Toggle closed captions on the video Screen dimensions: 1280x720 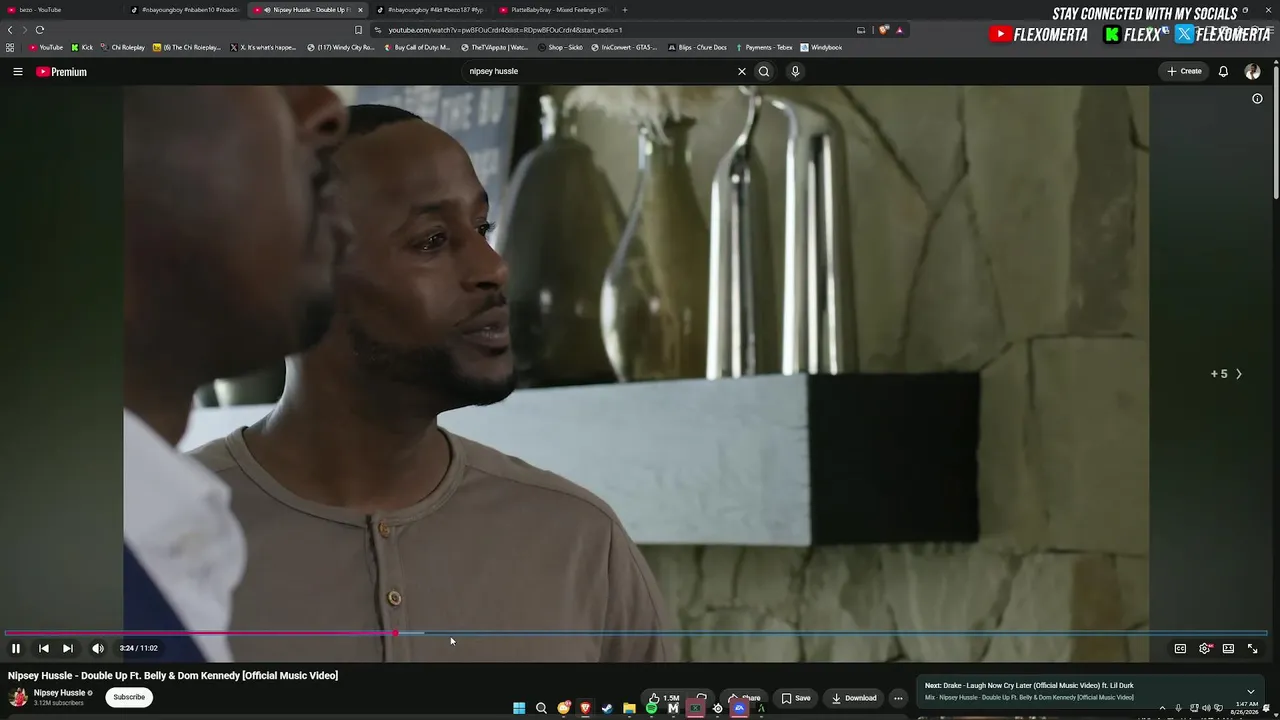coord(1180,648)
